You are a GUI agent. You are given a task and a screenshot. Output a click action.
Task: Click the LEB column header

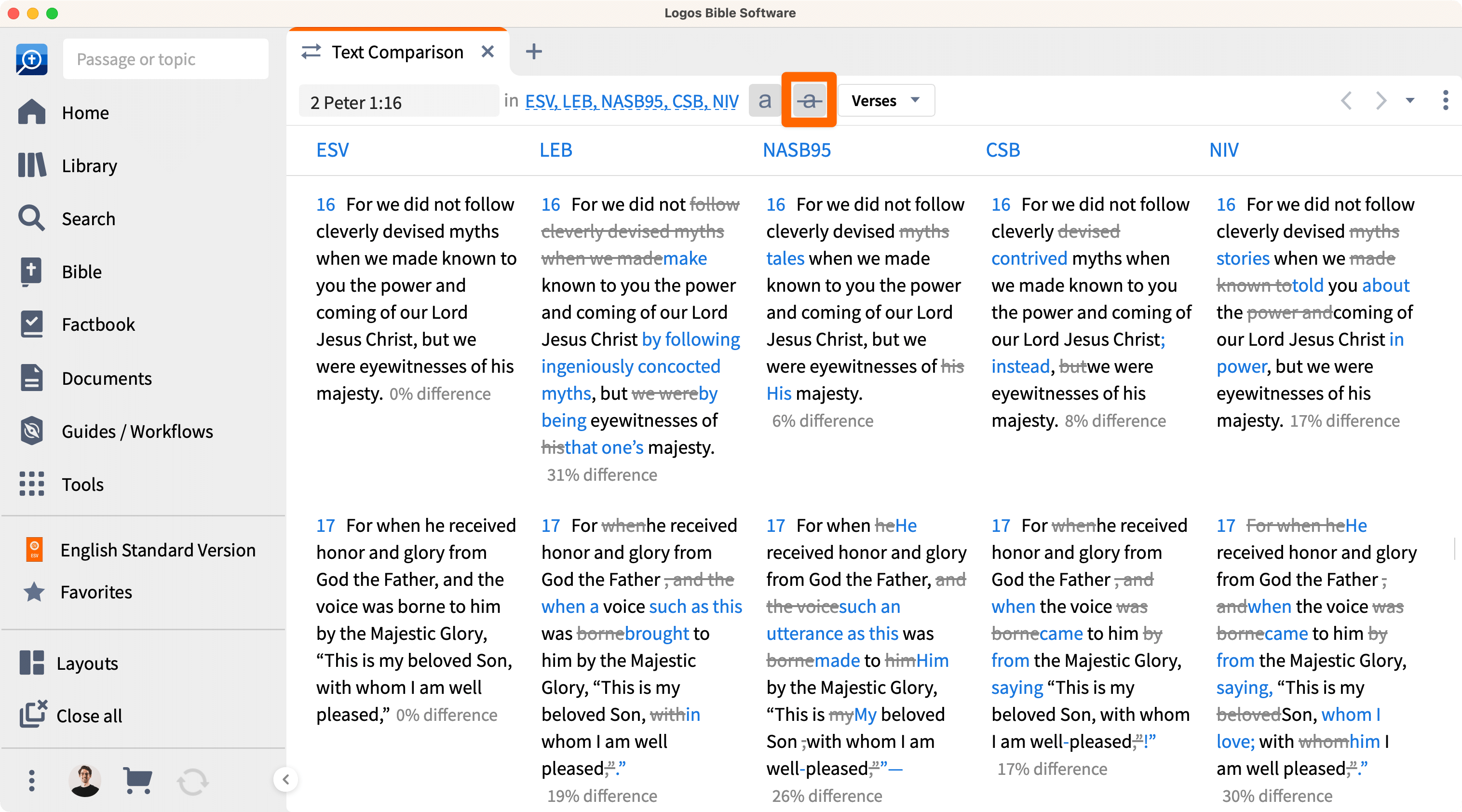[555, 150]
